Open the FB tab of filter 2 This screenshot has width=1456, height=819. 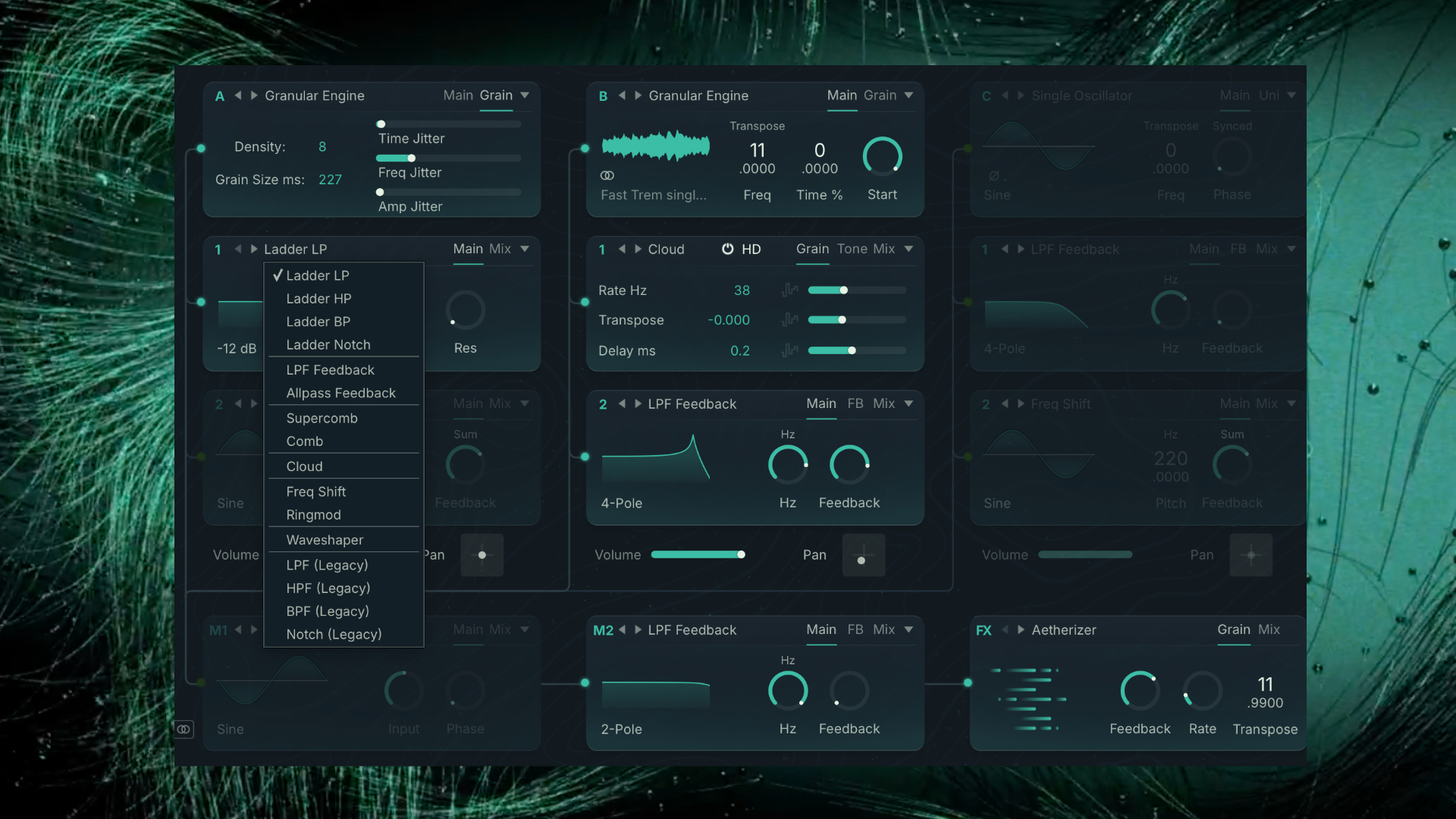tap(855, 403)
